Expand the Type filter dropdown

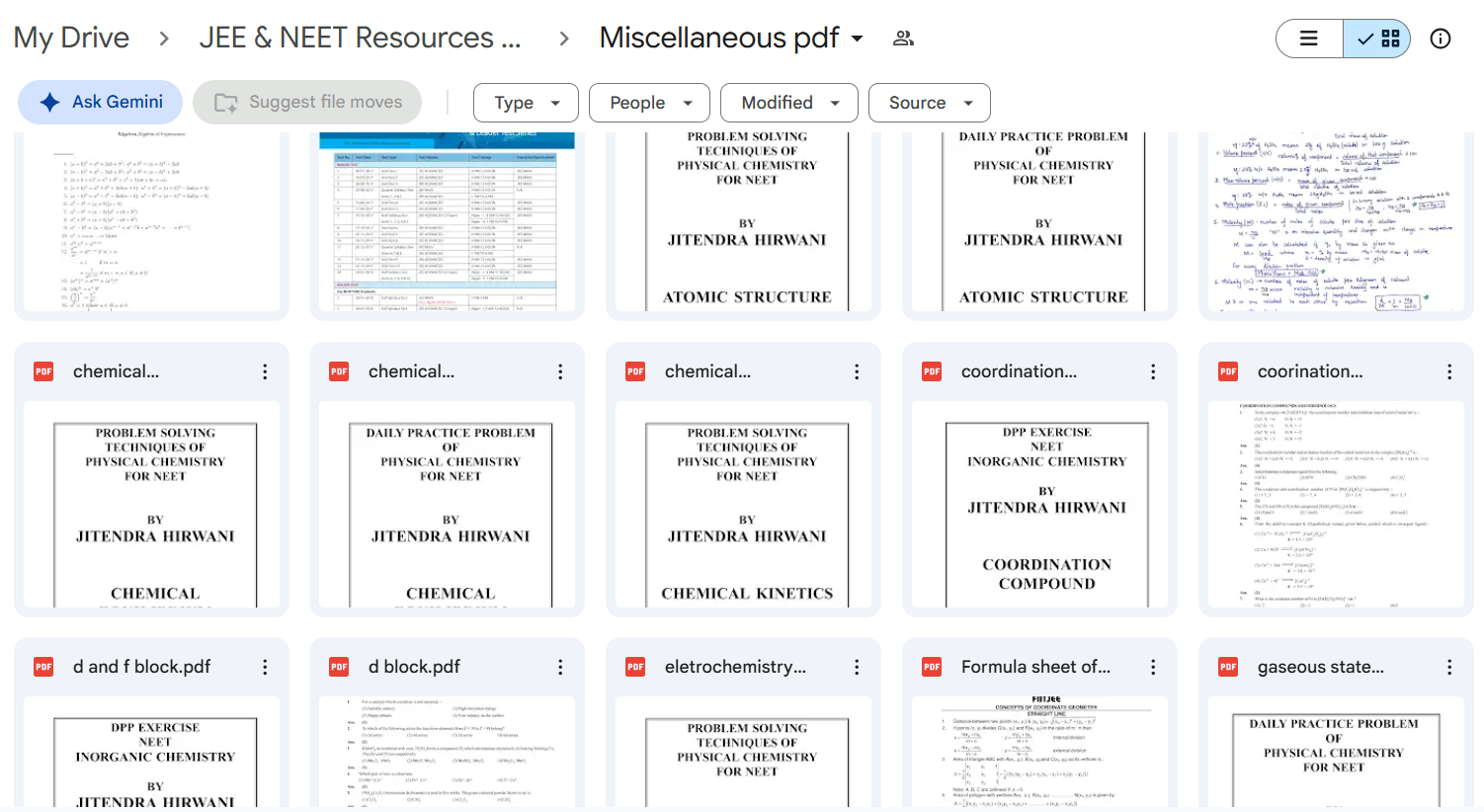[x=526, y=103]
